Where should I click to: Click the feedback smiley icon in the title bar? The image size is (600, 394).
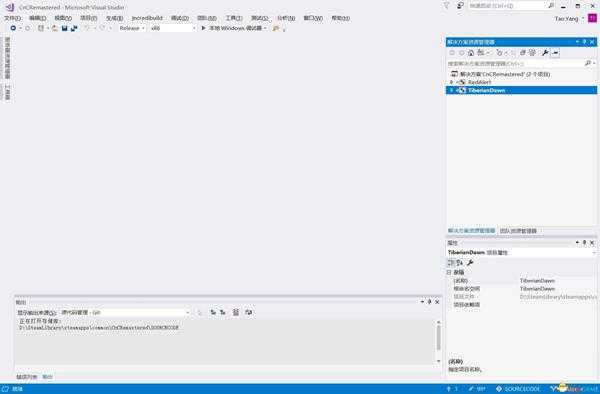460,6
